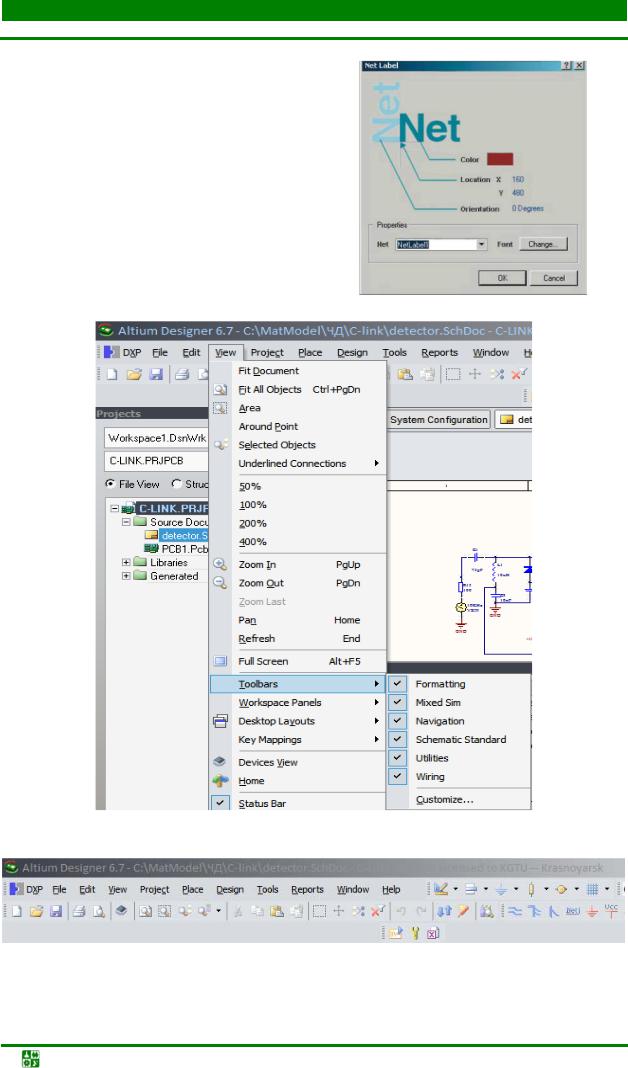Screen dimensions: 628x1068
Task: Uncheck Utilities toolbar in Toolbars submenu
Action: tap(397, 757)
